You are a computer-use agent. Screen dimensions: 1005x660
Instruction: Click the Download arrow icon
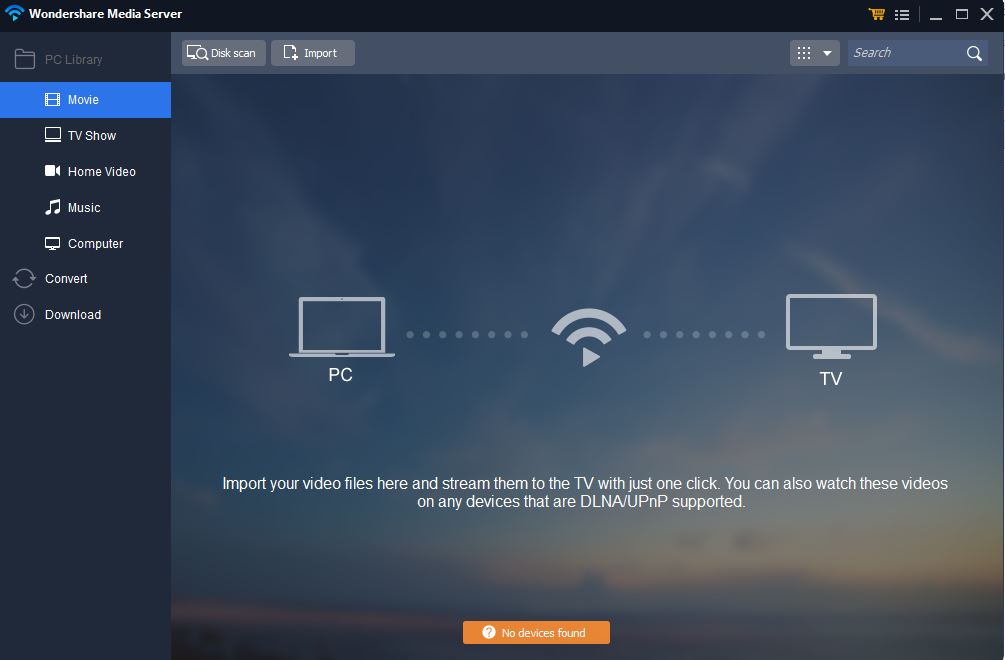(x=24, y=315)
